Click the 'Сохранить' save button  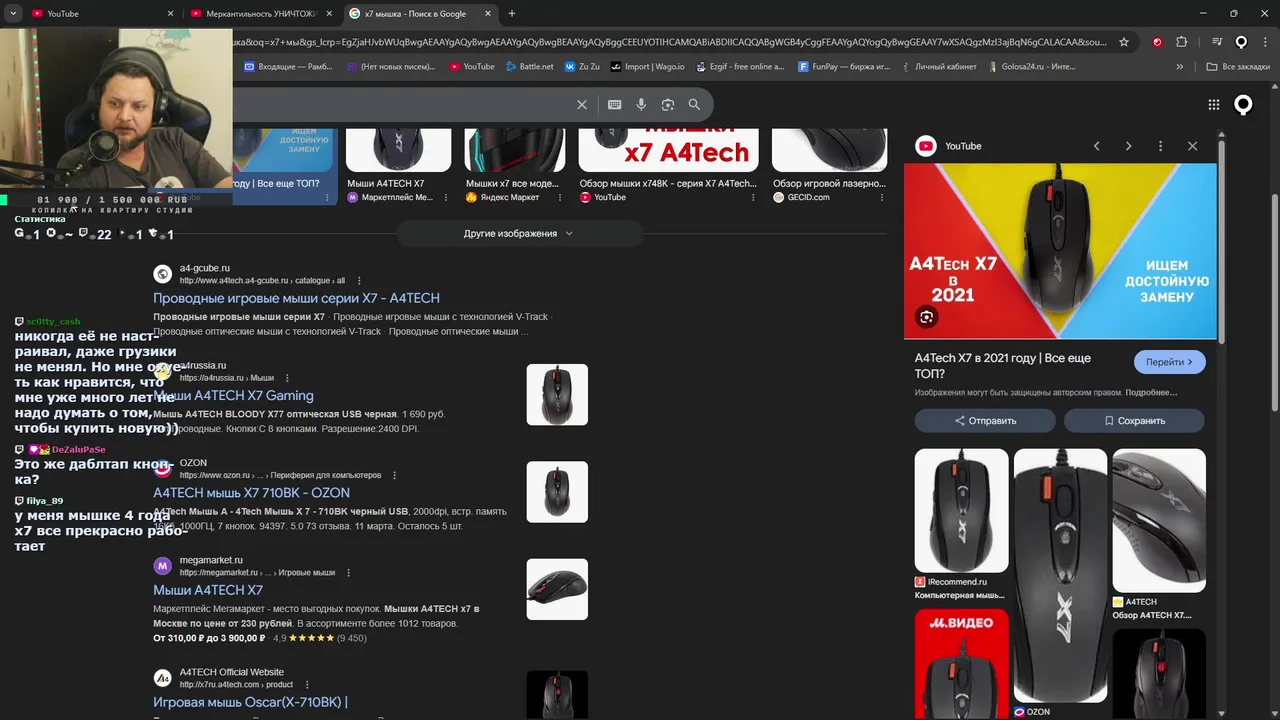[x=1134, y=421]
